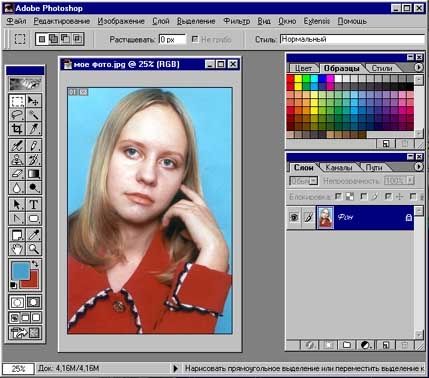Create new swatch from foreground color
This screenshot has width=429, height=378.
coord(386,144)
